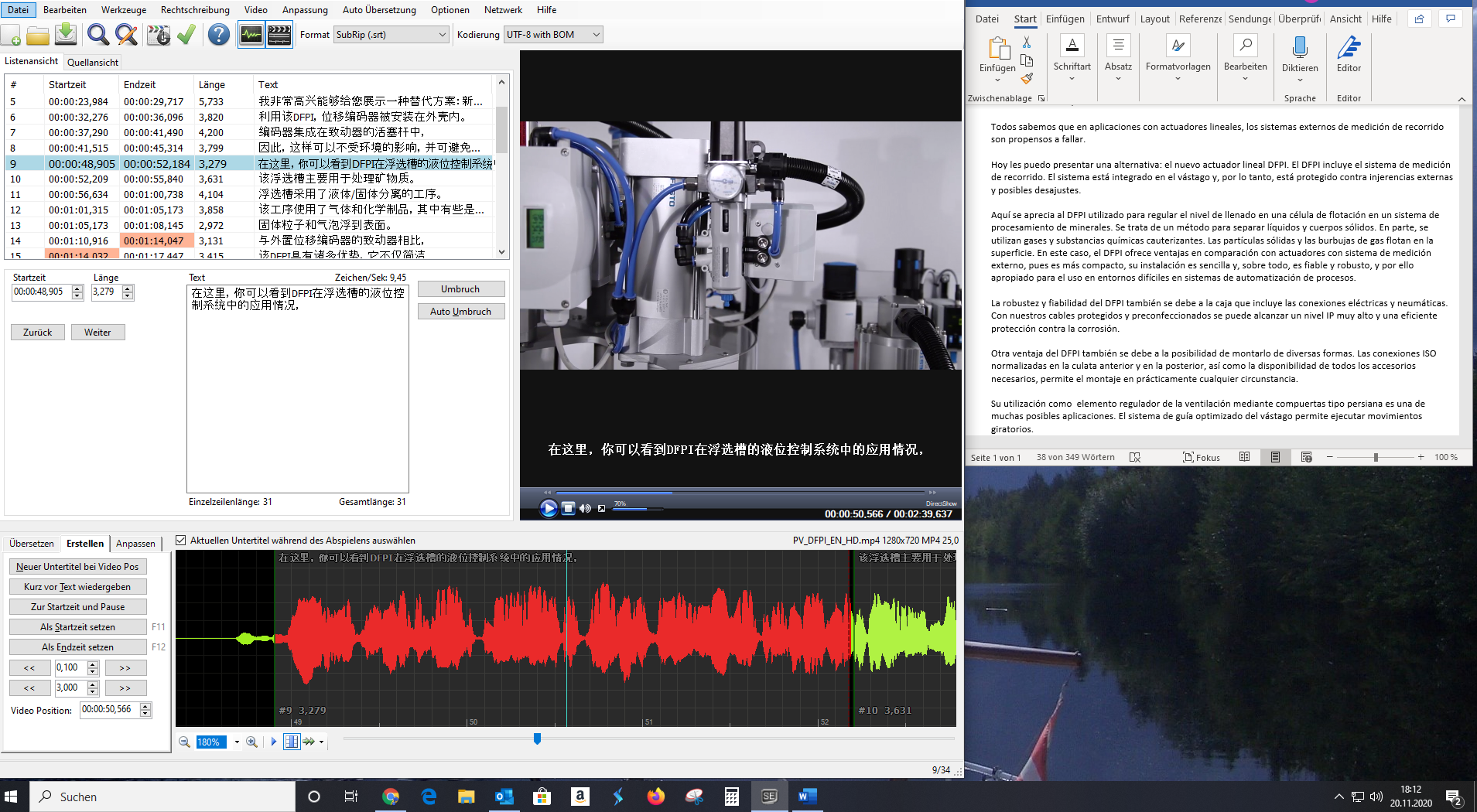This screenshot has width=1477, height=812.
Task: Switch to the Layout tab in Word
Action: (x=1154, y=19)
